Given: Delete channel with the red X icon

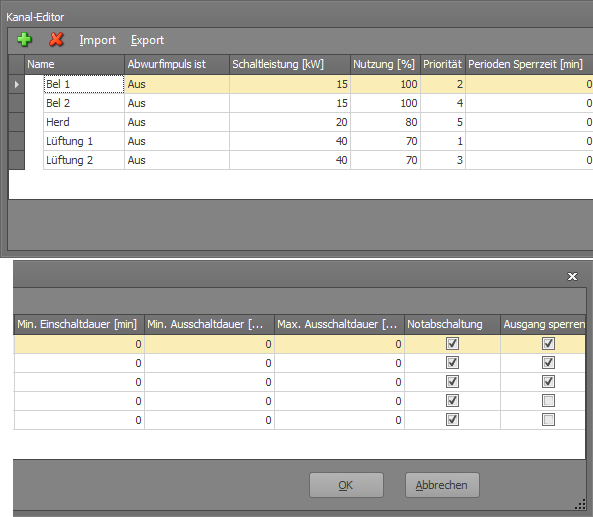Looking at the screenshot, I should pos(56,39).
